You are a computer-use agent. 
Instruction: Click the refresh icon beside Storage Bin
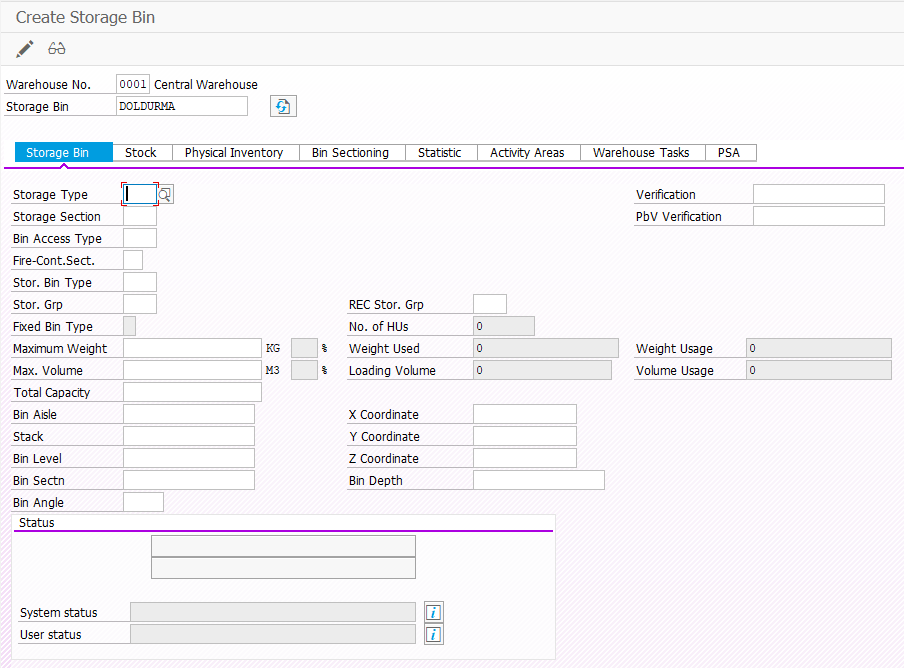coord(283,107)
